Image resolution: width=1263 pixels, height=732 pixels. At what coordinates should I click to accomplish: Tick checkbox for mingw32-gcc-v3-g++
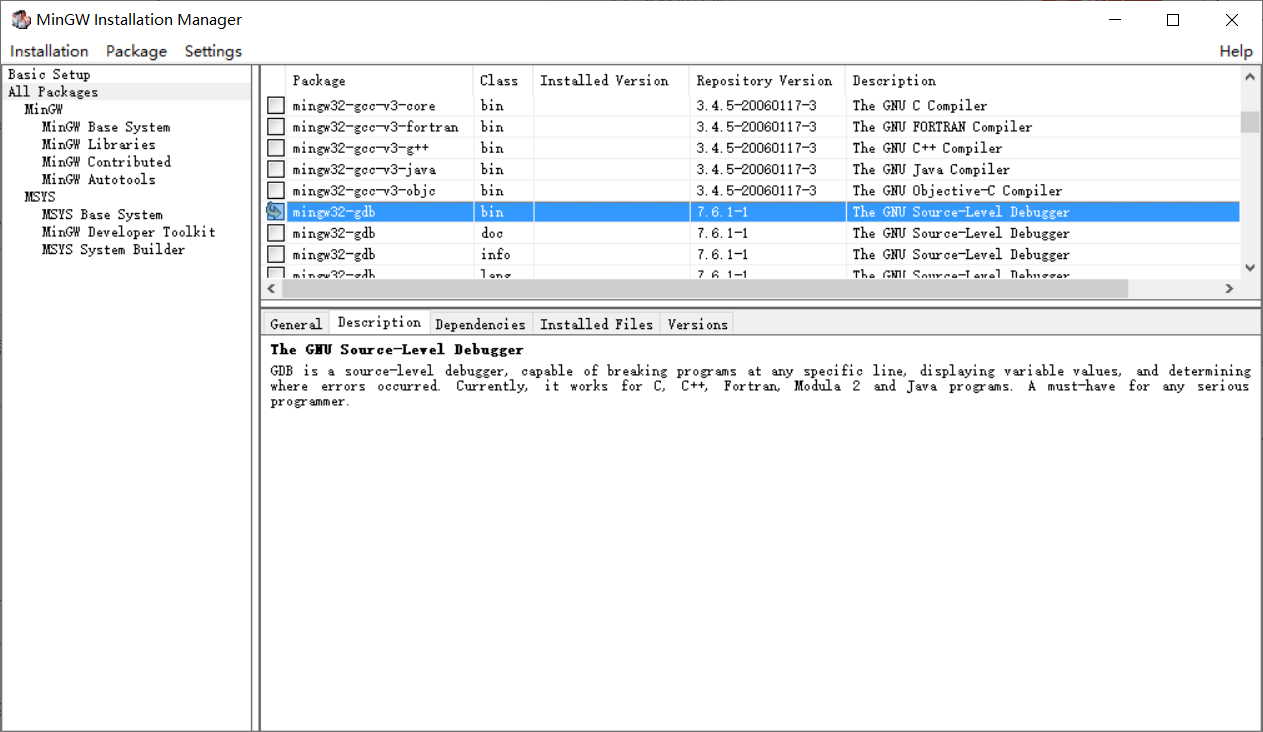pos(275,148)
